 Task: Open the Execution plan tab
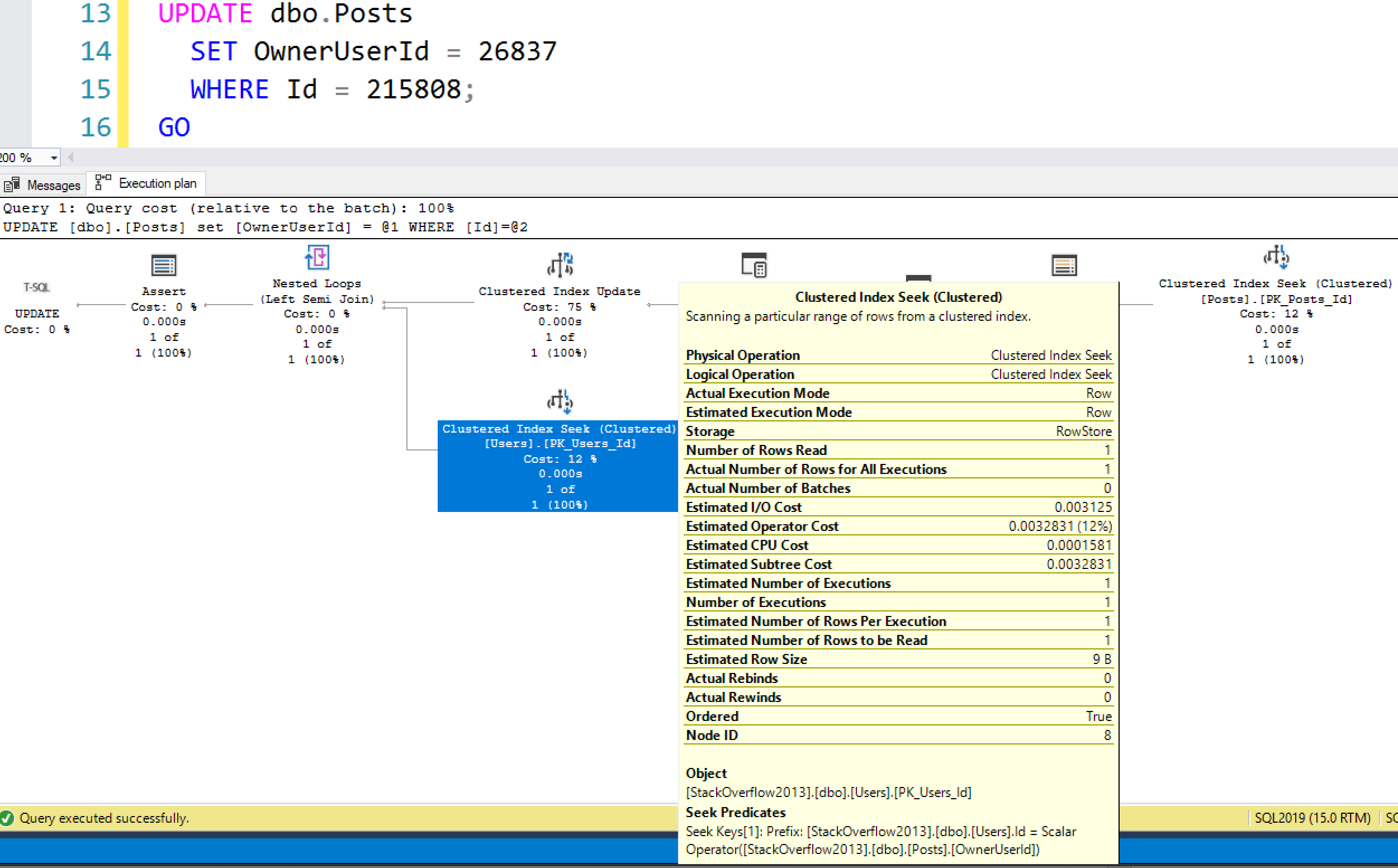pyautogui.click(x=146, y=183)
